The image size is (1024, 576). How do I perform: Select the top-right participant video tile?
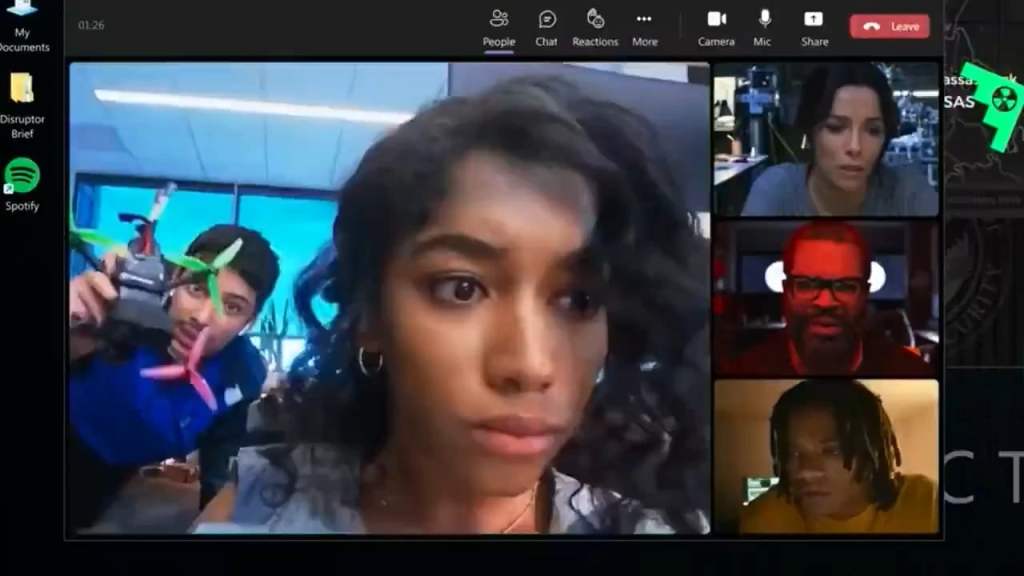pyautogui.click(x=826, y=139)
